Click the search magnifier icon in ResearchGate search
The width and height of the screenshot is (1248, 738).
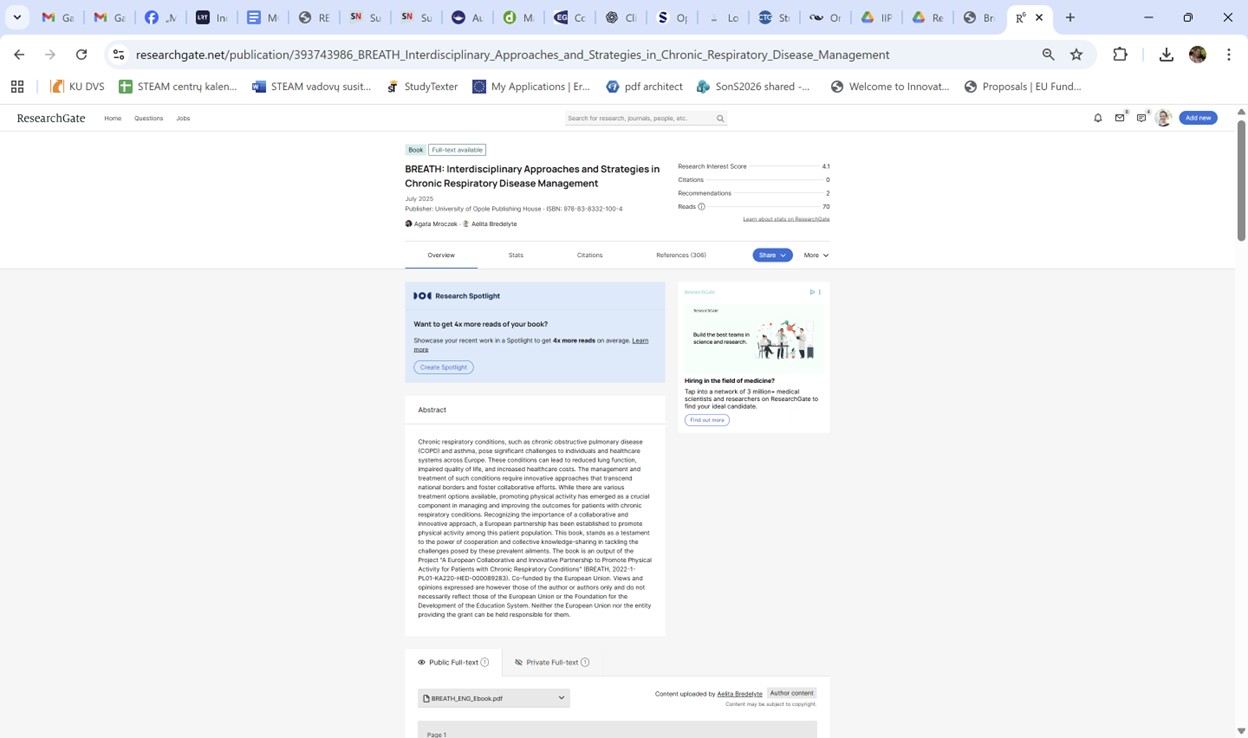click(720, 118)
